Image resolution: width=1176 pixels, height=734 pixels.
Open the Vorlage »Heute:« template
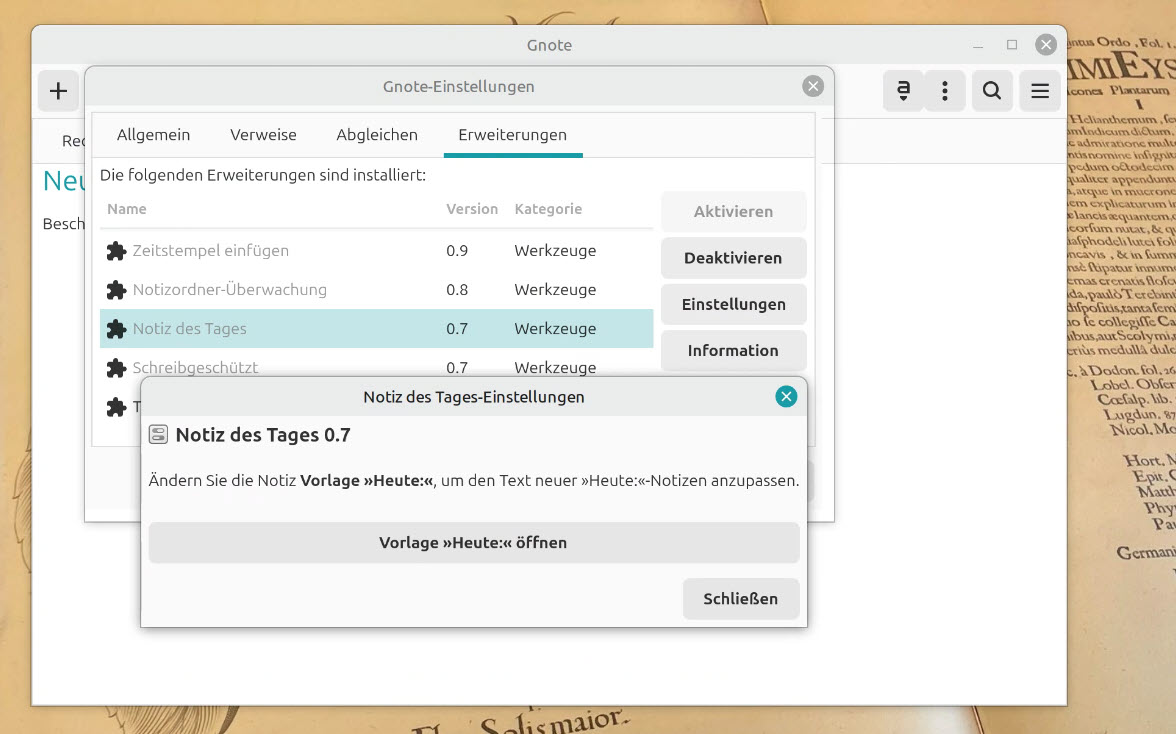(x=474, y=542)
